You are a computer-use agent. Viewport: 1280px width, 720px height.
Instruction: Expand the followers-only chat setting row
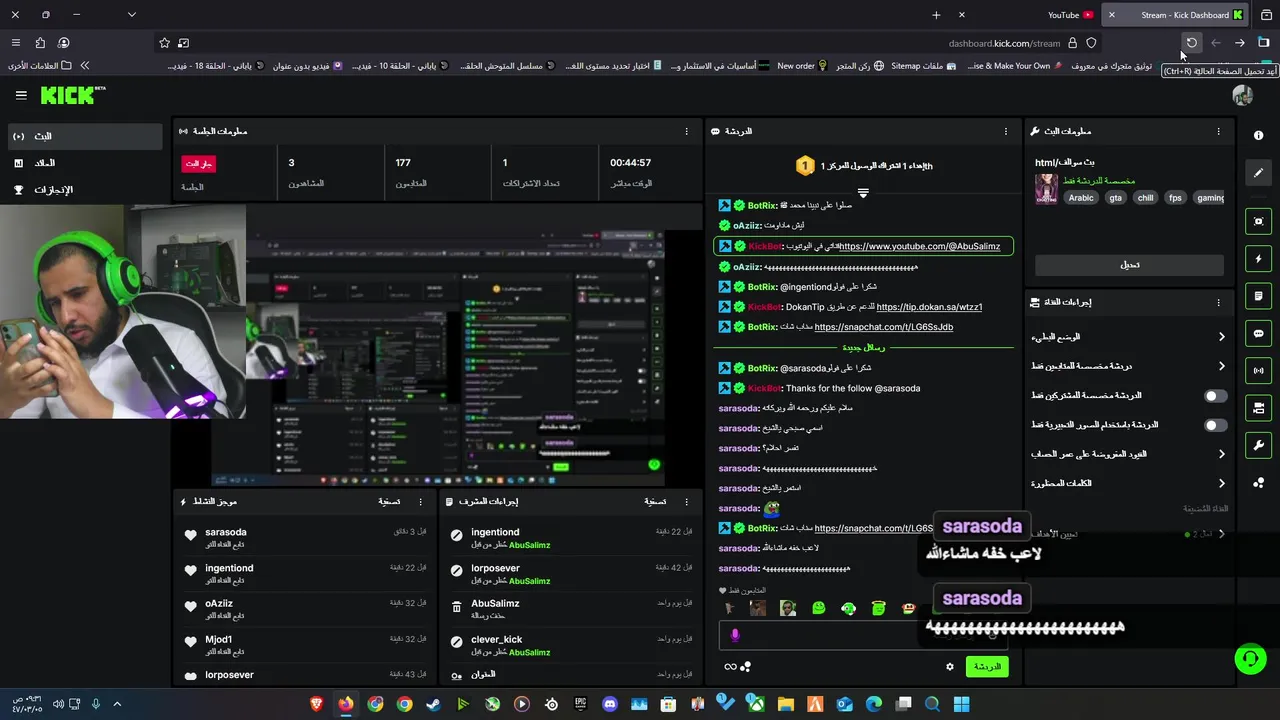pos(1128,366)
